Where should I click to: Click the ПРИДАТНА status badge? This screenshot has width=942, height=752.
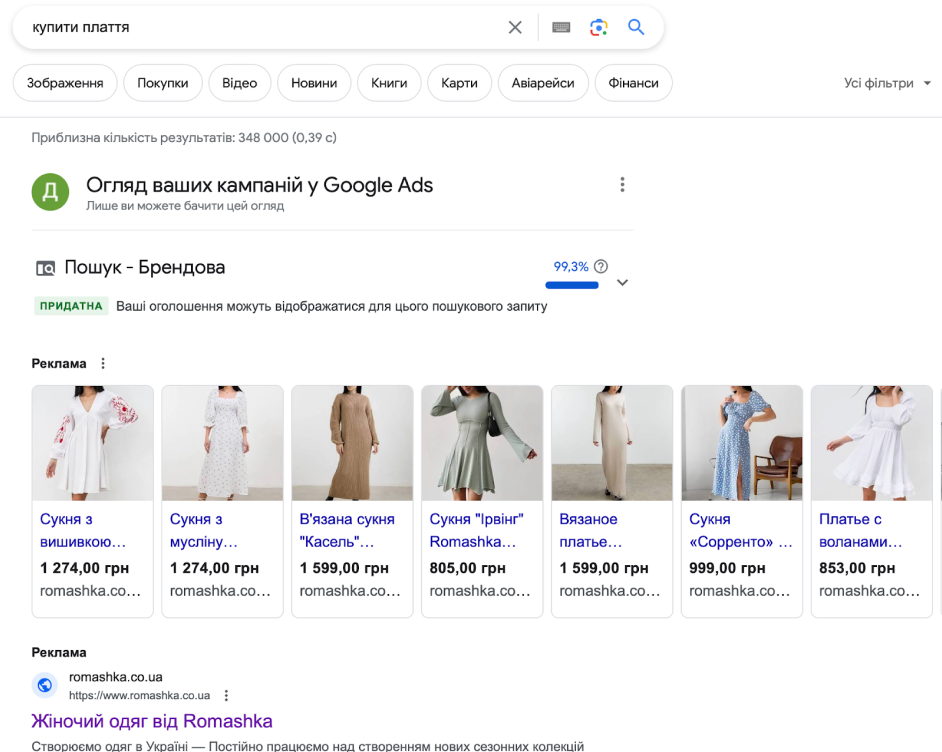pos(71,306)
